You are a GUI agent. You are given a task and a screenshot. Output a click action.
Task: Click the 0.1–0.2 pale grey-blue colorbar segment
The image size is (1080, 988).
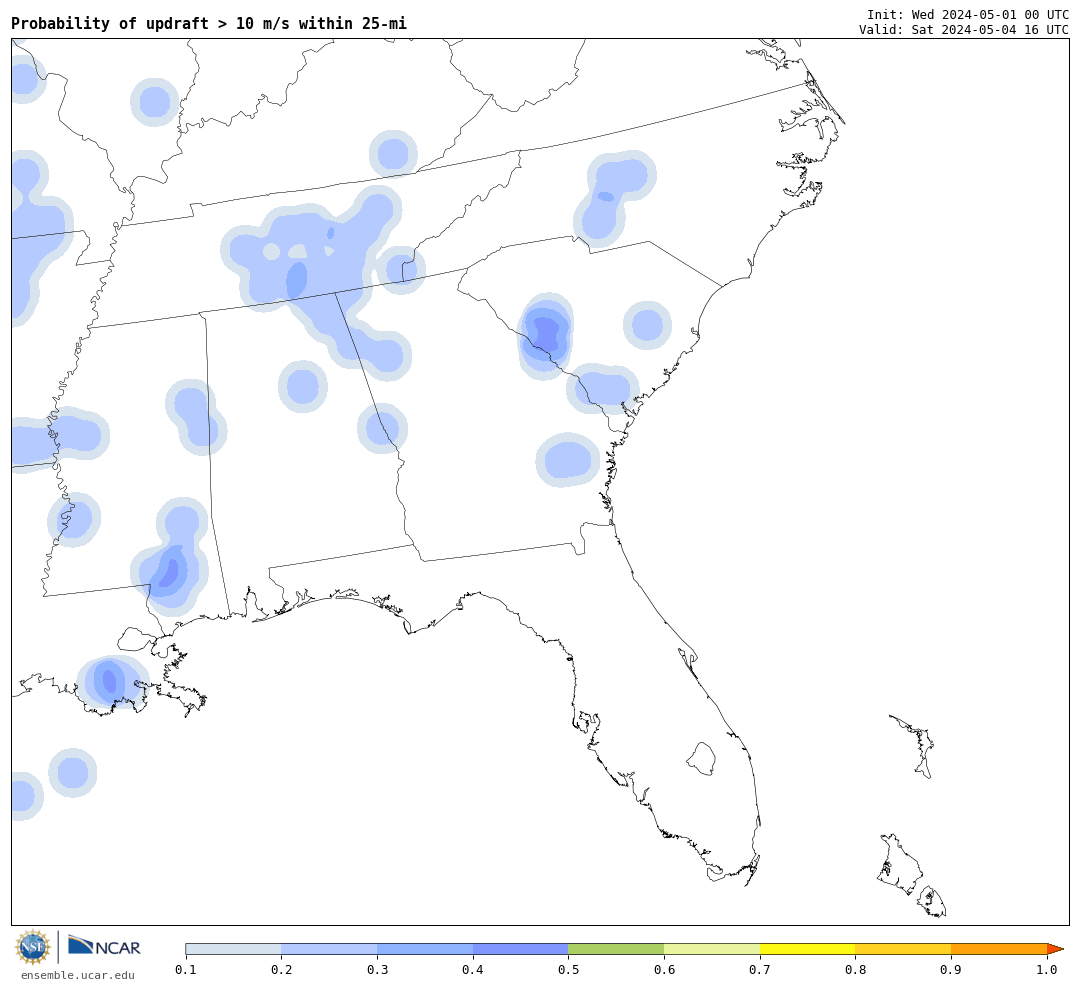coord(233,949)
